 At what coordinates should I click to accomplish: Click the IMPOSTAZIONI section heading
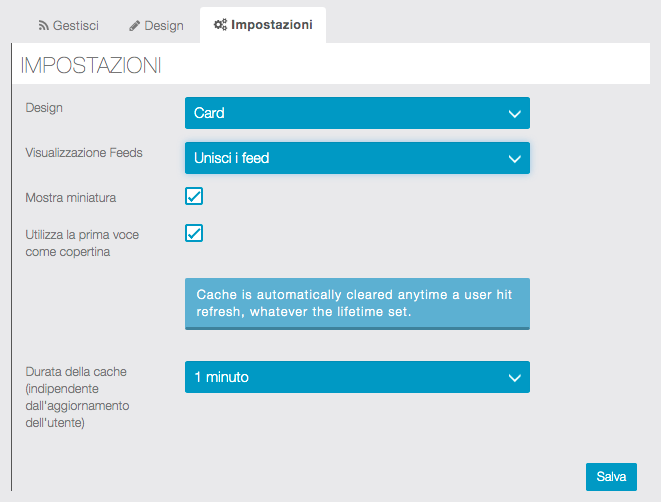91,66
